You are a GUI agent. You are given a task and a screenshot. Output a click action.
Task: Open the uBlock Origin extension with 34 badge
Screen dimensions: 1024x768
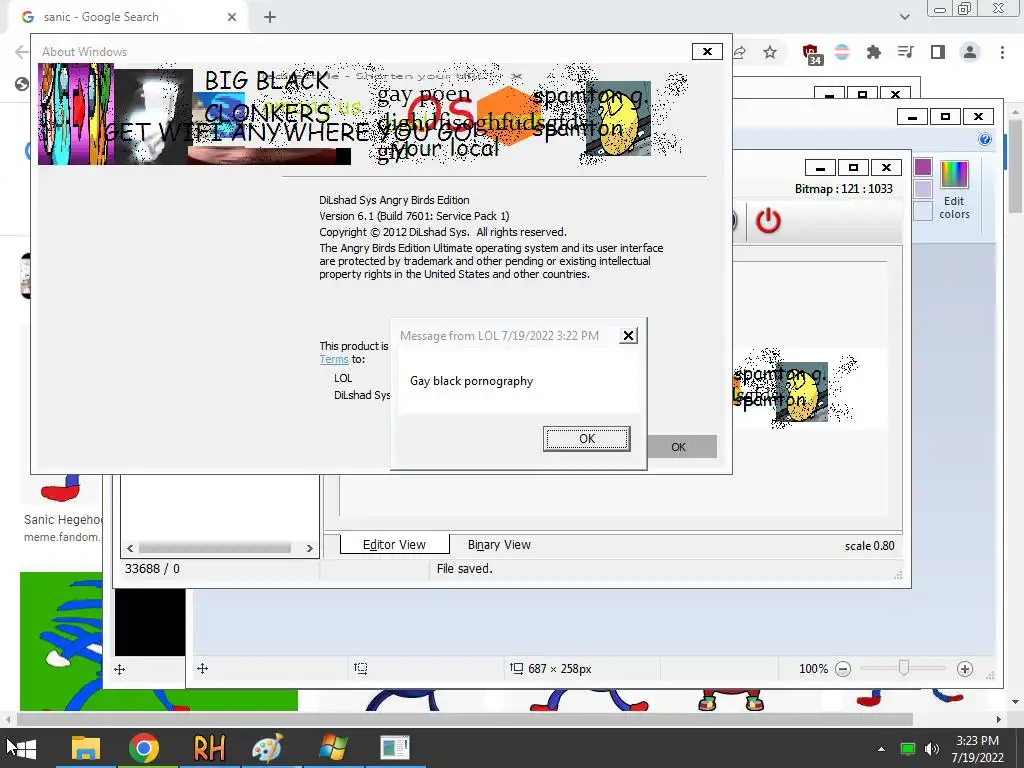click(811, 54)
